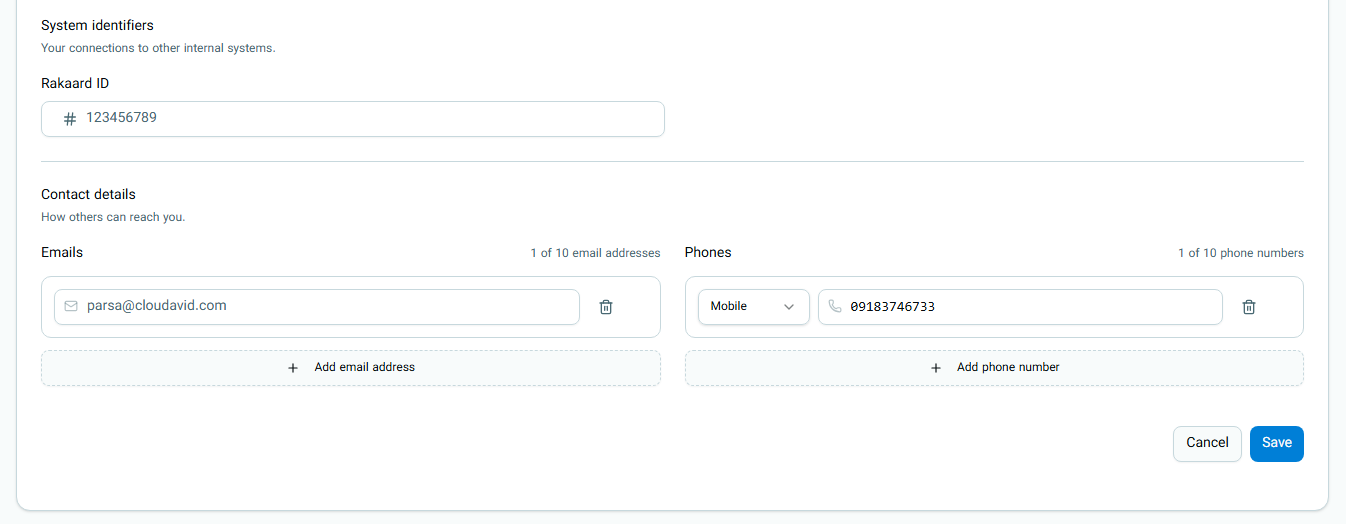This screenshot has height=524, width=1346.
Task: Click the Rakaard ID field label
Action: [x=75, y=84]
